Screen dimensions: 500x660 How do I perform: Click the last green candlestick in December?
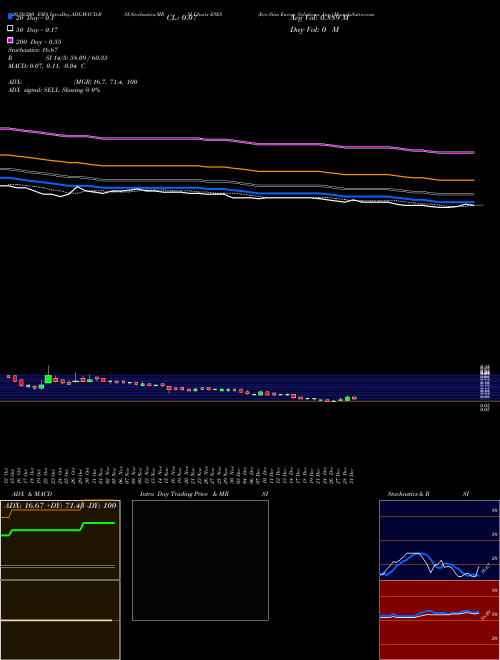pos(348,398)
